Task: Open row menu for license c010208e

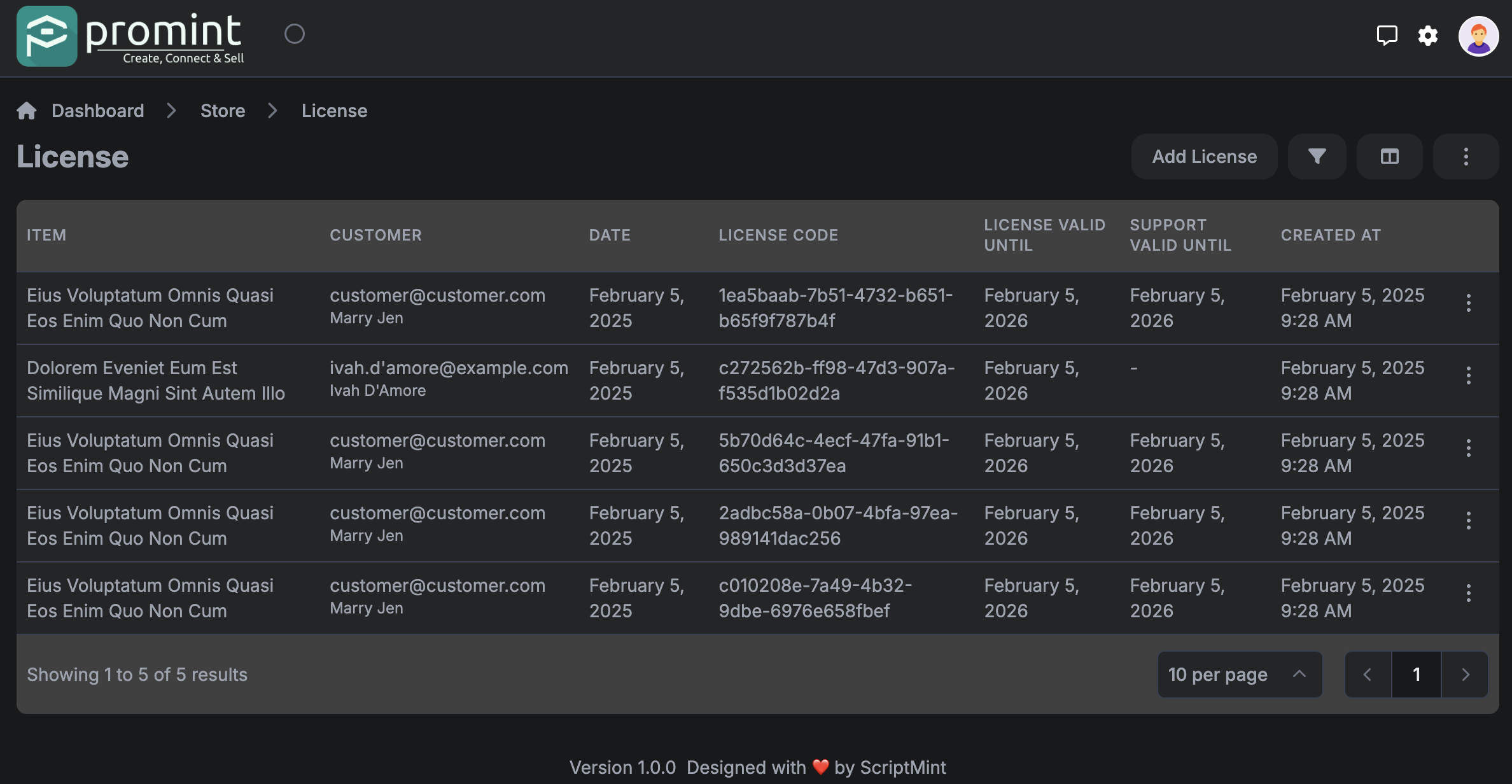Action: click(x=1469, y=593)
